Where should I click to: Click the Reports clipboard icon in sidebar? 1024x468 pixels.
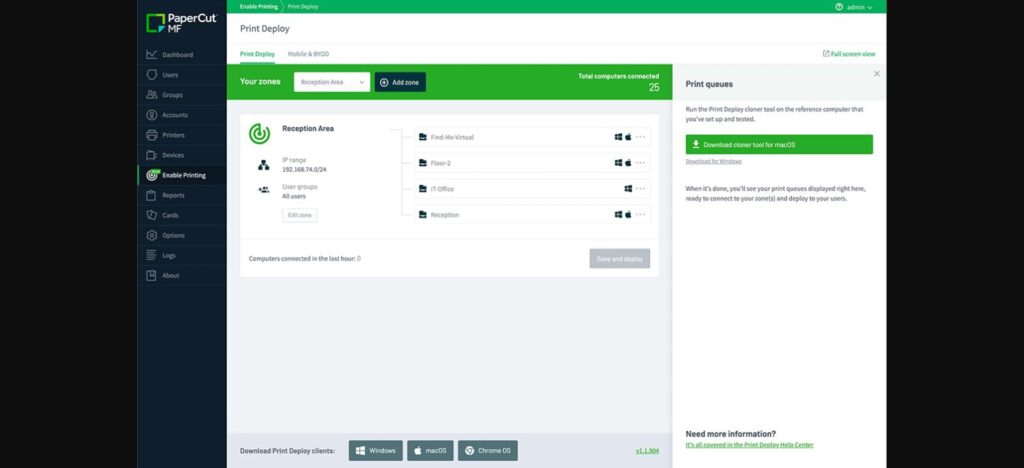(152, 195)
